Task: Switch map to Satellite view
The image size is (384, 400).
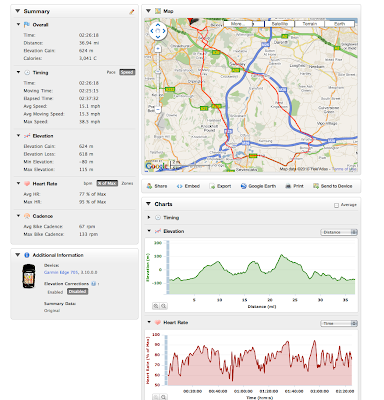Action: [279, 24]
